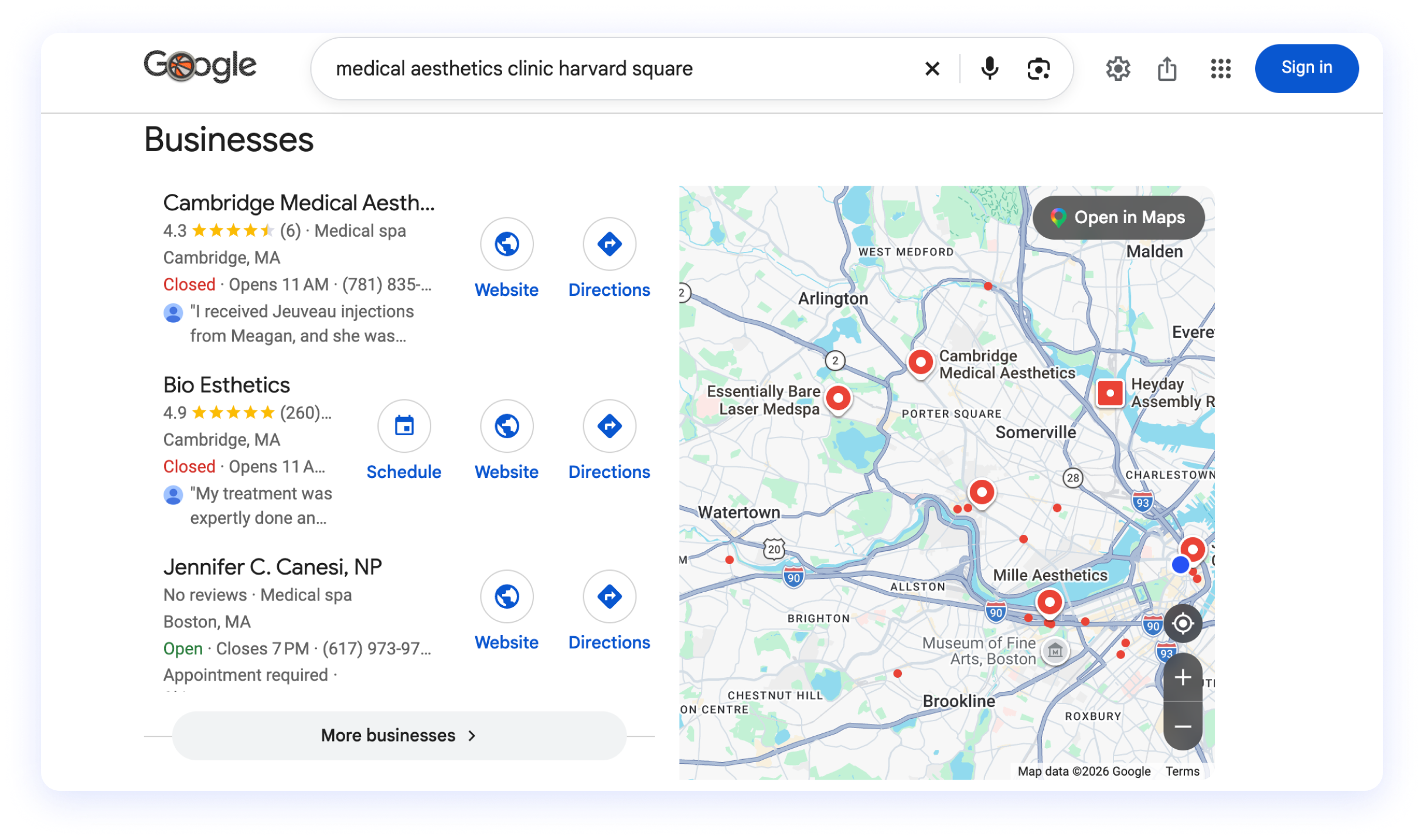Zoom in on the map
Screen dimensions: 1424x840
(x=1183, y=678)
